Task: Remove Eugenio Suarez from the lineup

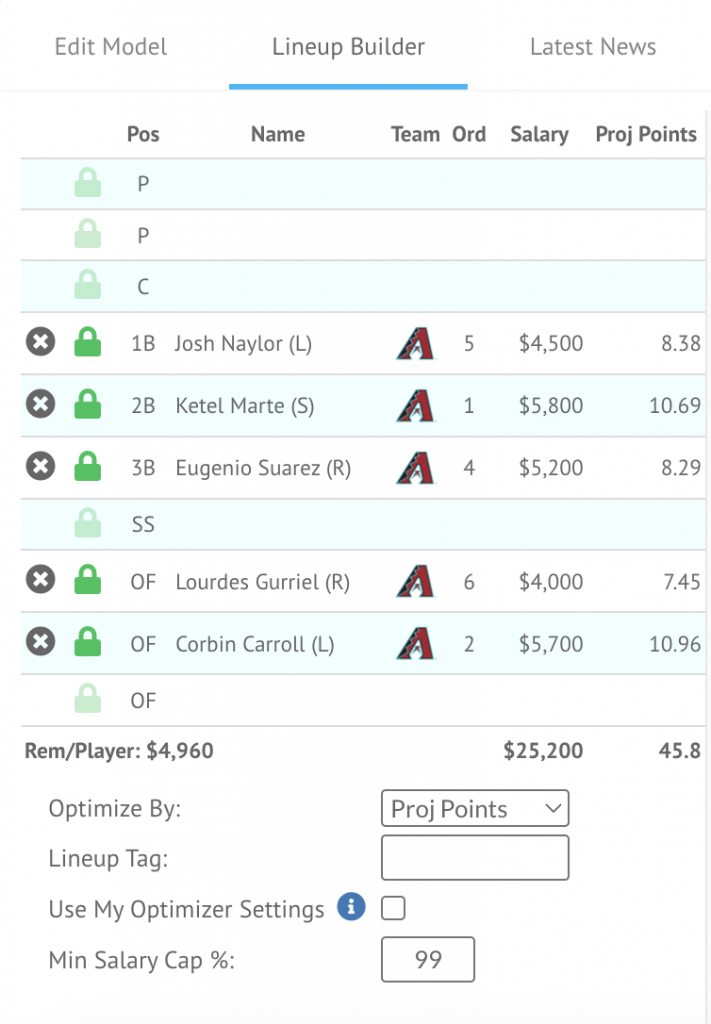Action: [40, 466]
